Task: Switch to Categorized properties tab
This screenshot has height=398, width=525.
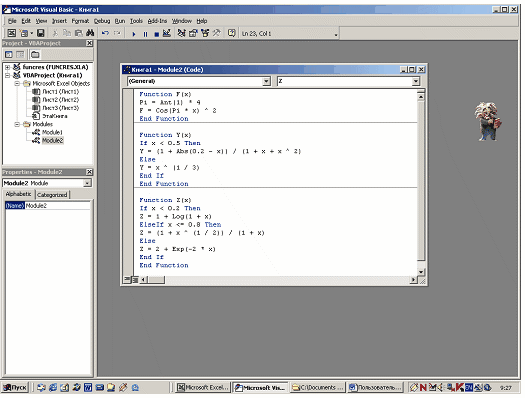Action: click(52, 195)
